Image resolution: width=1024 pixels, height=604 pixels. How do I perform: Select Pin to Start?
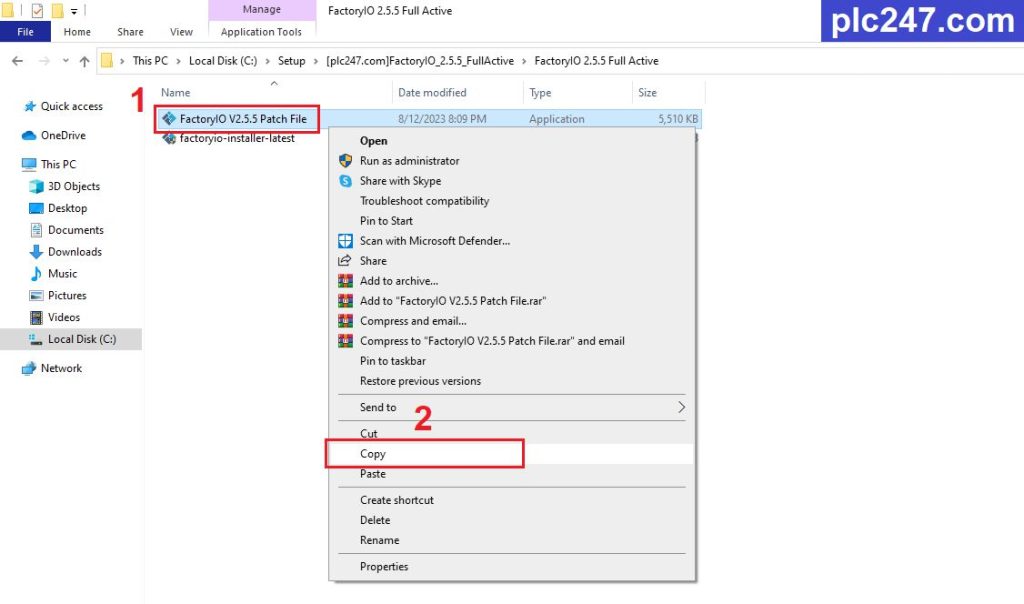pyautogui.click(x=512, y=221)
